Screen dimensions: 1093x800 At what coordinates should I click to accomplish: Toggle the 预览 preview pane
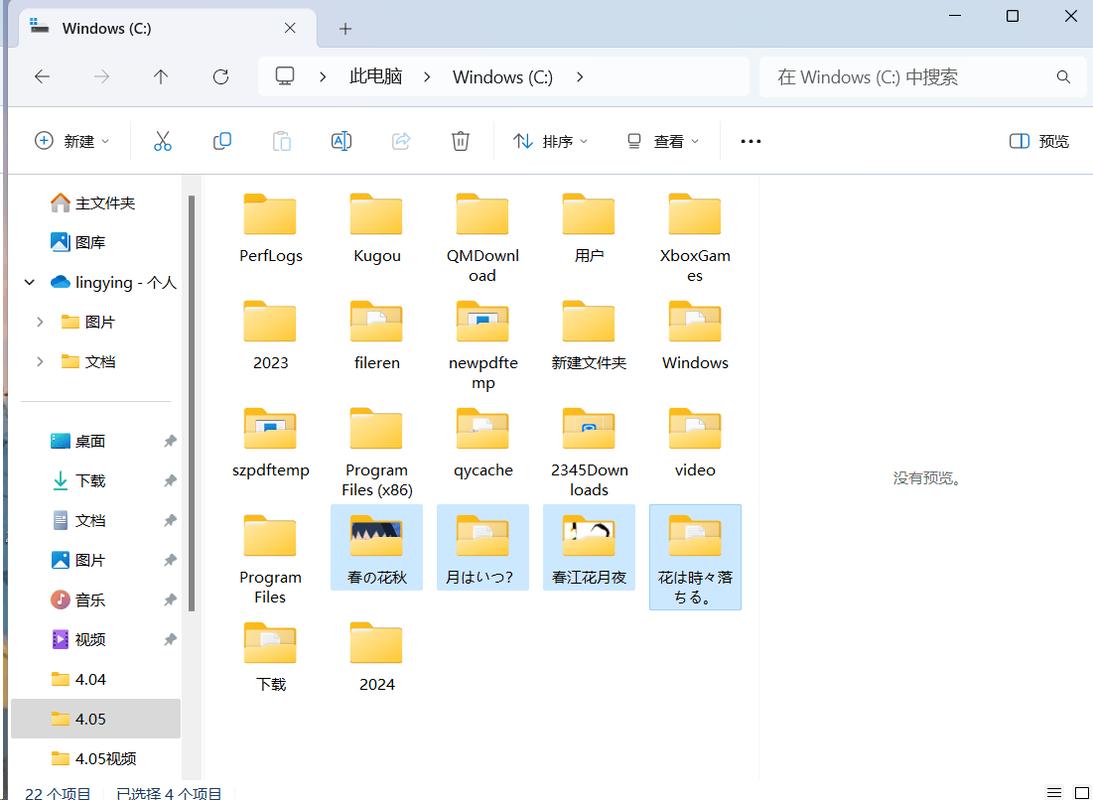pyautogui.click(x=1039, y=141)
